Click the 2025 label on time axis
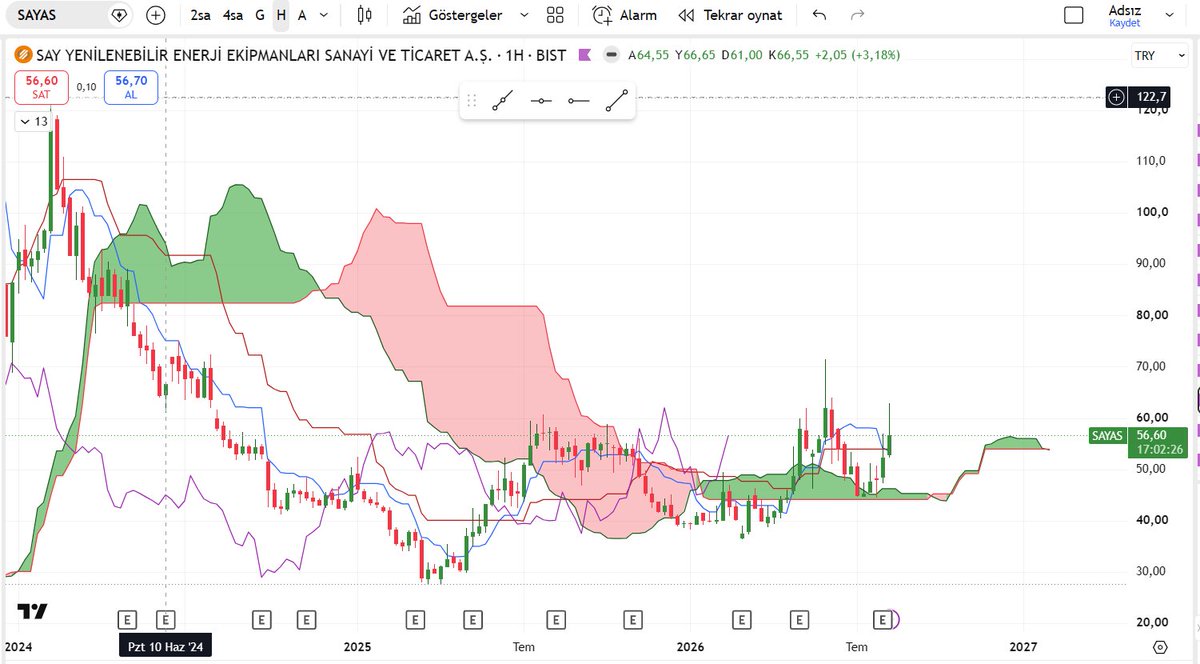This screenshot has height=664, width=1200. [357, 647]
